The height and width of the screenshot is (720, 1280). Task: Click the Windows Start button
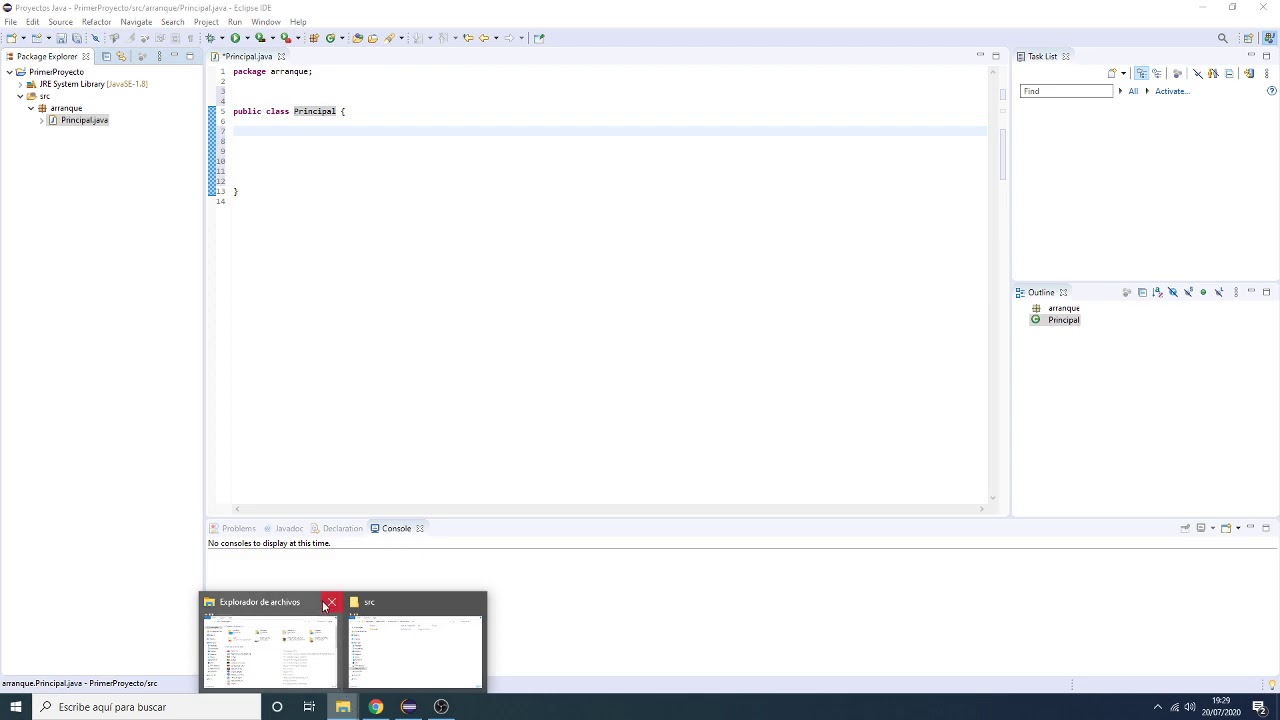15,707
